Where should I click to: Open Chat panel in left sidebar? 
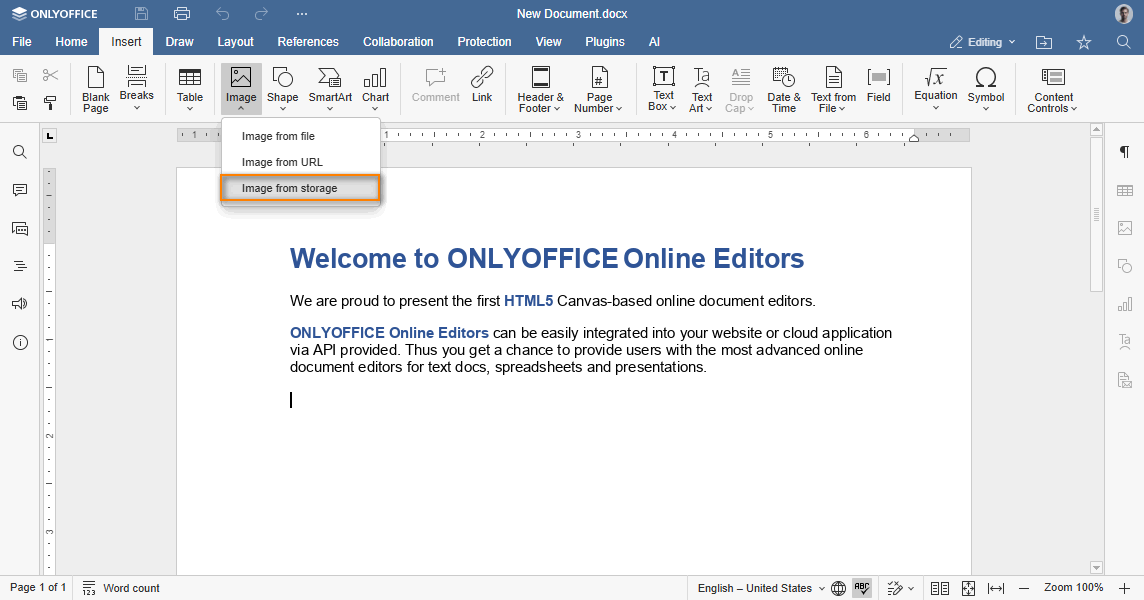coord(20,228)
